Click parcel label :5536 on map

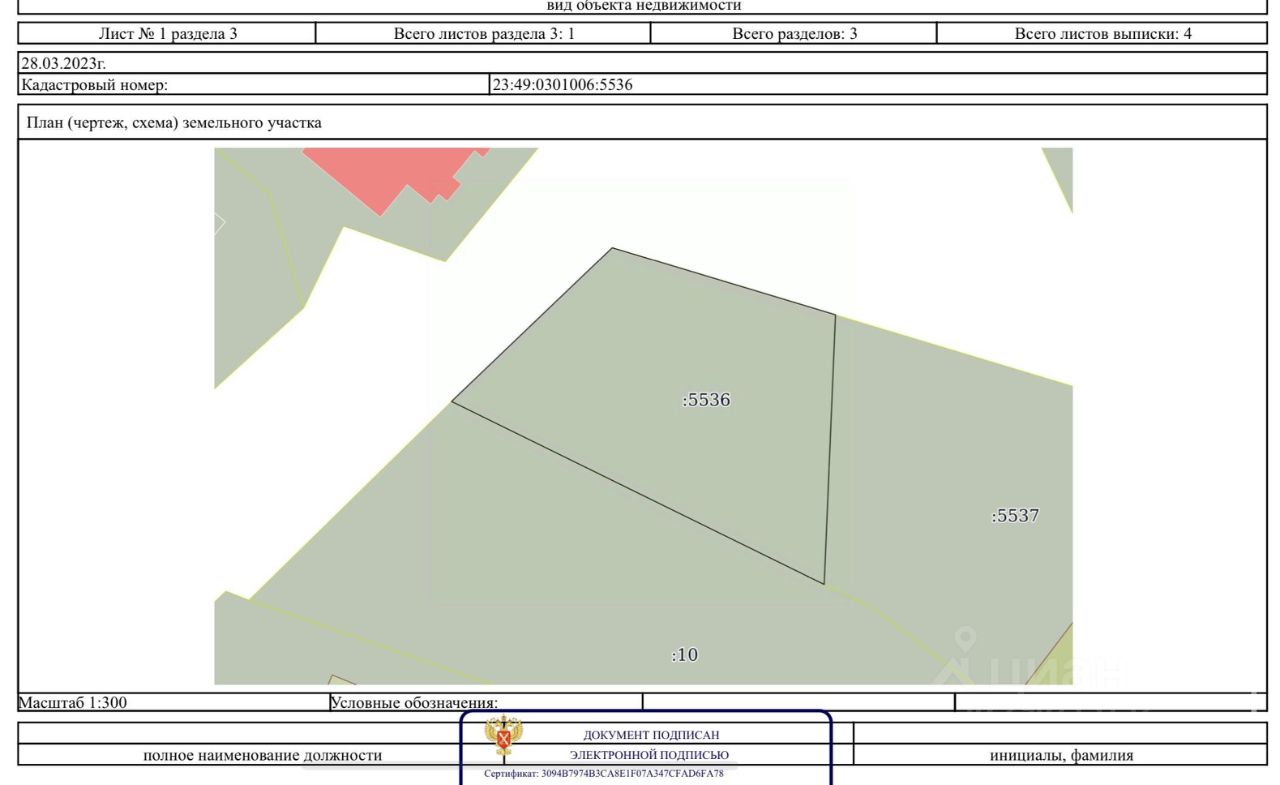pyautogui.click(x=706, y=400)
